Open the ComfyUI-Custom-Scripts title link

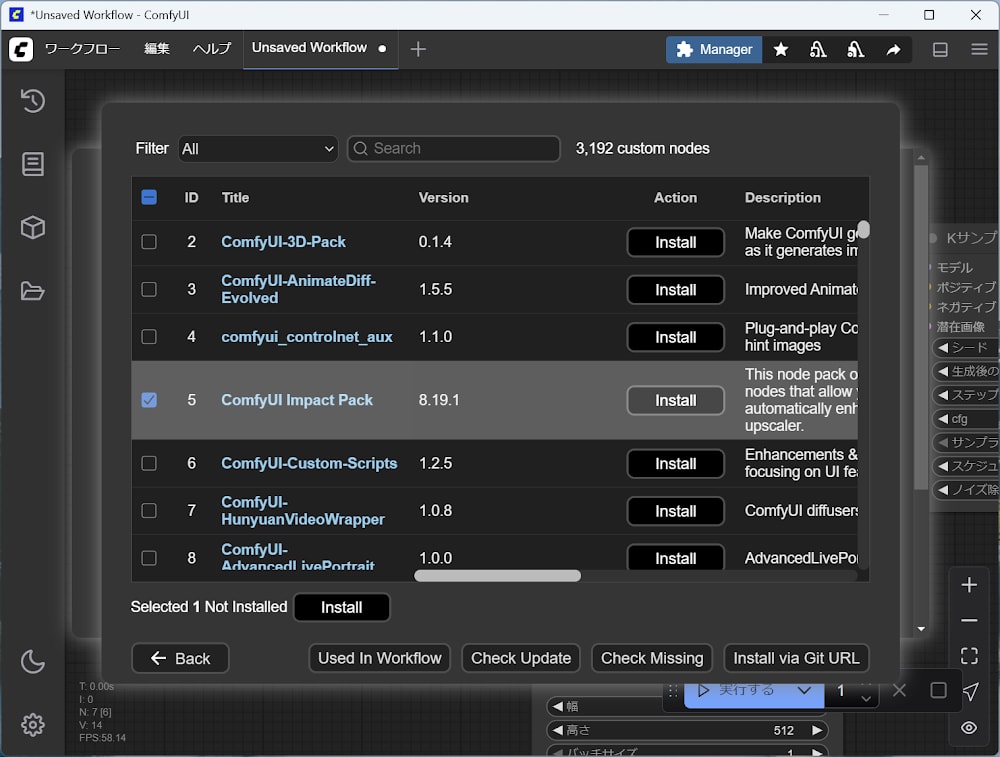tap(309, 463)
